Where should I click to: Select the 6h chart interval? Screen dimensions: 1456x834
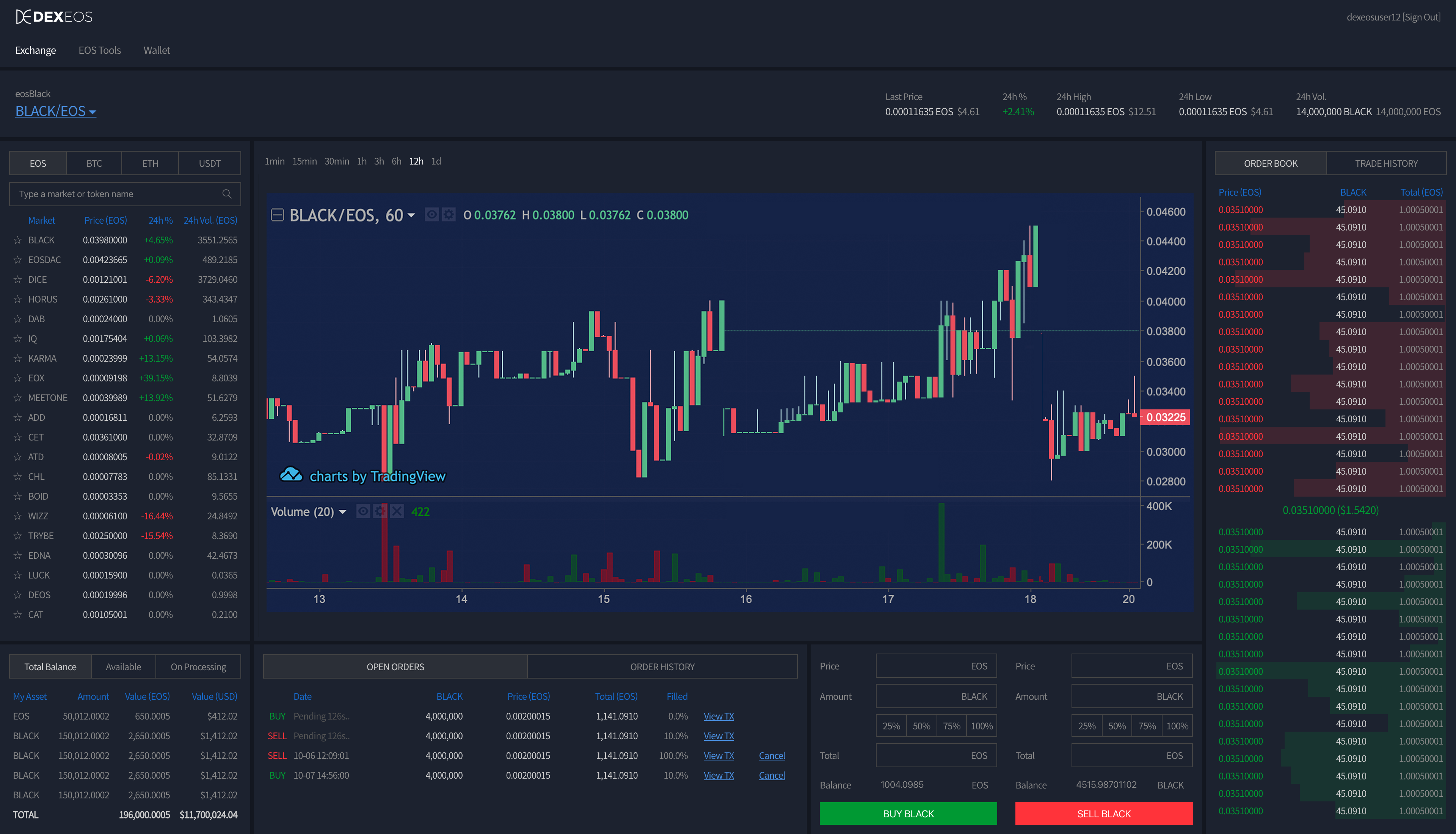[396, 161]
